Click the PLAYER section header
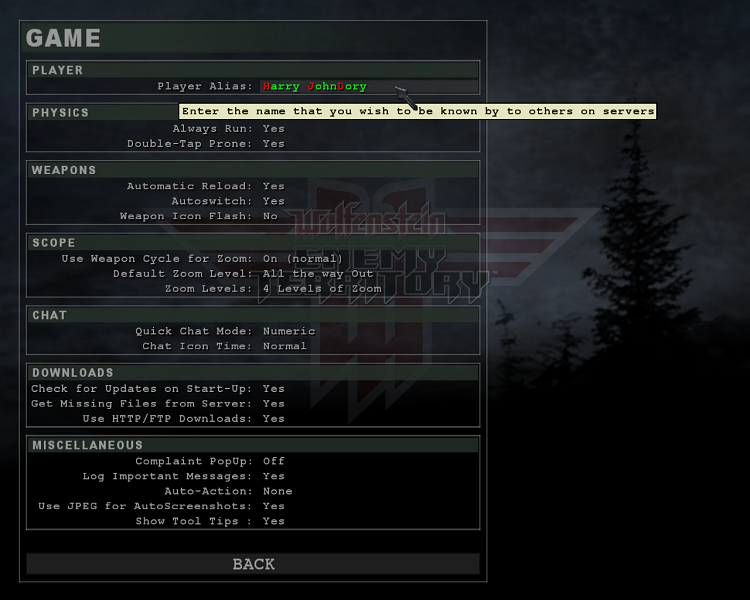Viewport: 750px width, 600px height. tap(253, 70)
